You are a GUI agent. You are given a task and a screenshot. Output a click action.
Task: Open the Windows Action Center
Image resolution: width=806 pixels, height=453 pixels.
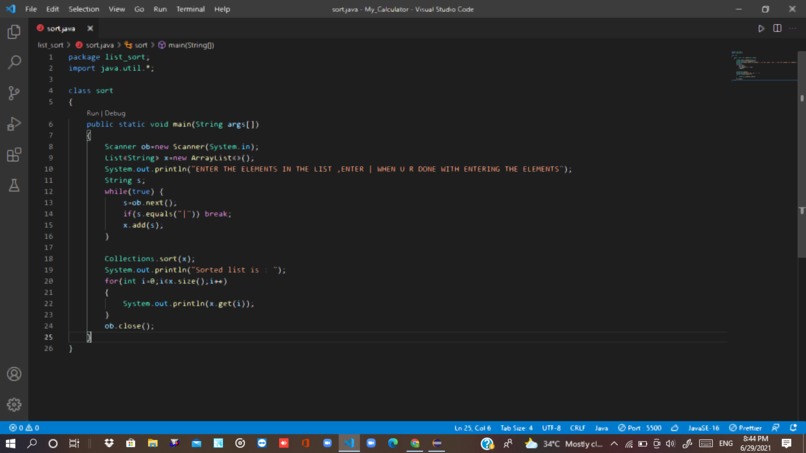click(x=786, y=443)
